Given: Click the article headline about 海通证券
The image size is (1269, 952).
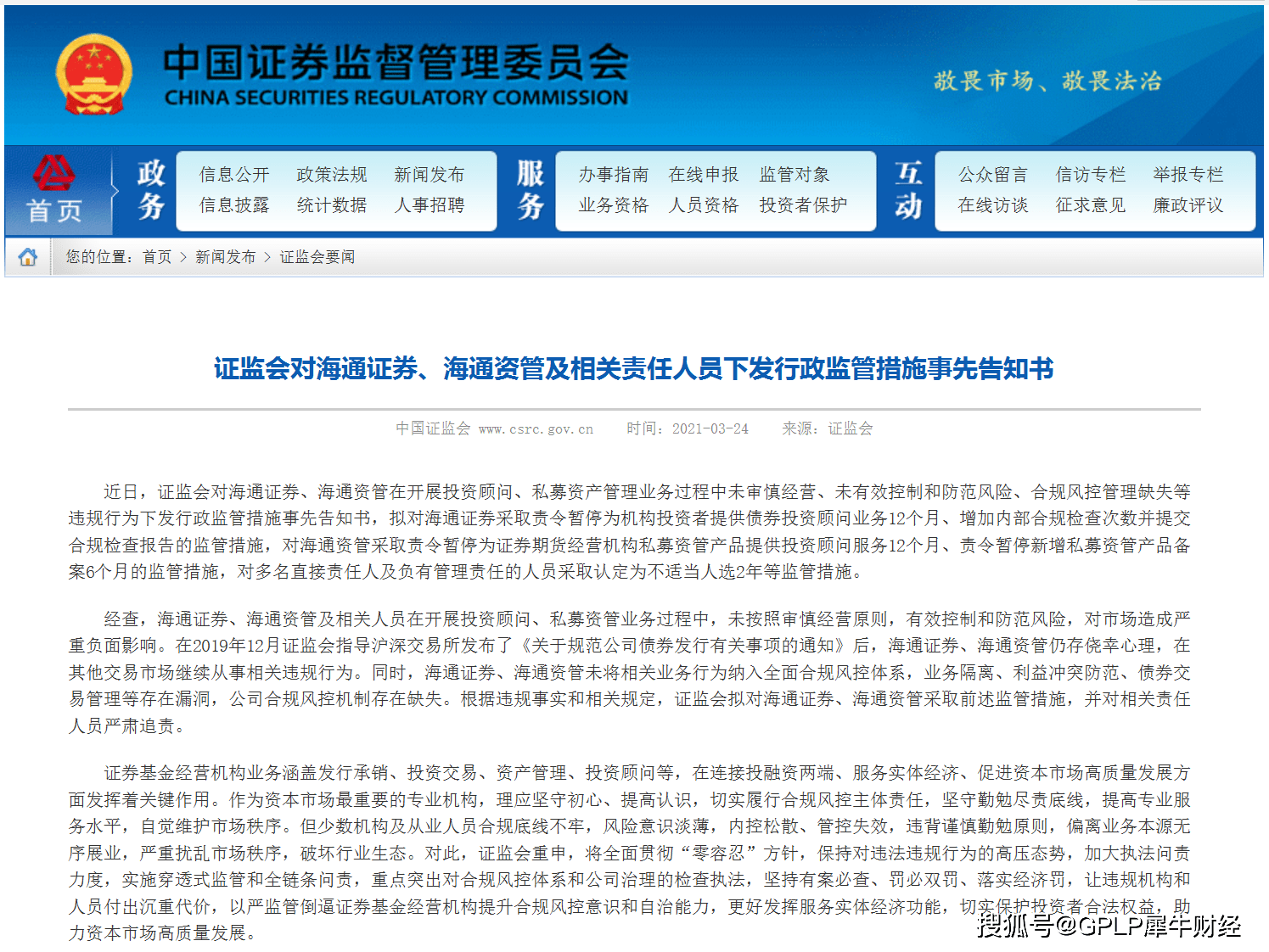Looking at the screenshot, I should [x=634, y=369].
